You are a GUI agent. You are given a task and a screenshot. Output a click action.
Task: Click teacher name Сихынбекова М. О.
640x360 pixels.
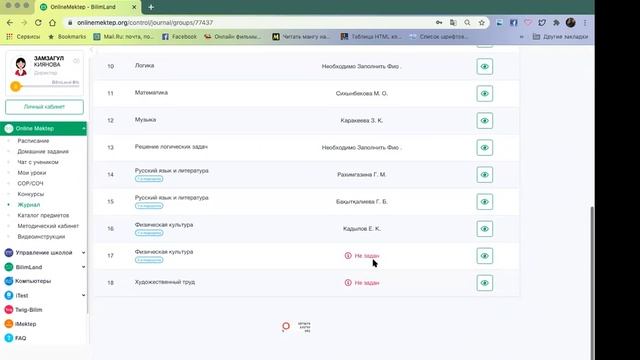pyautogui.click(x=362, y=93)
